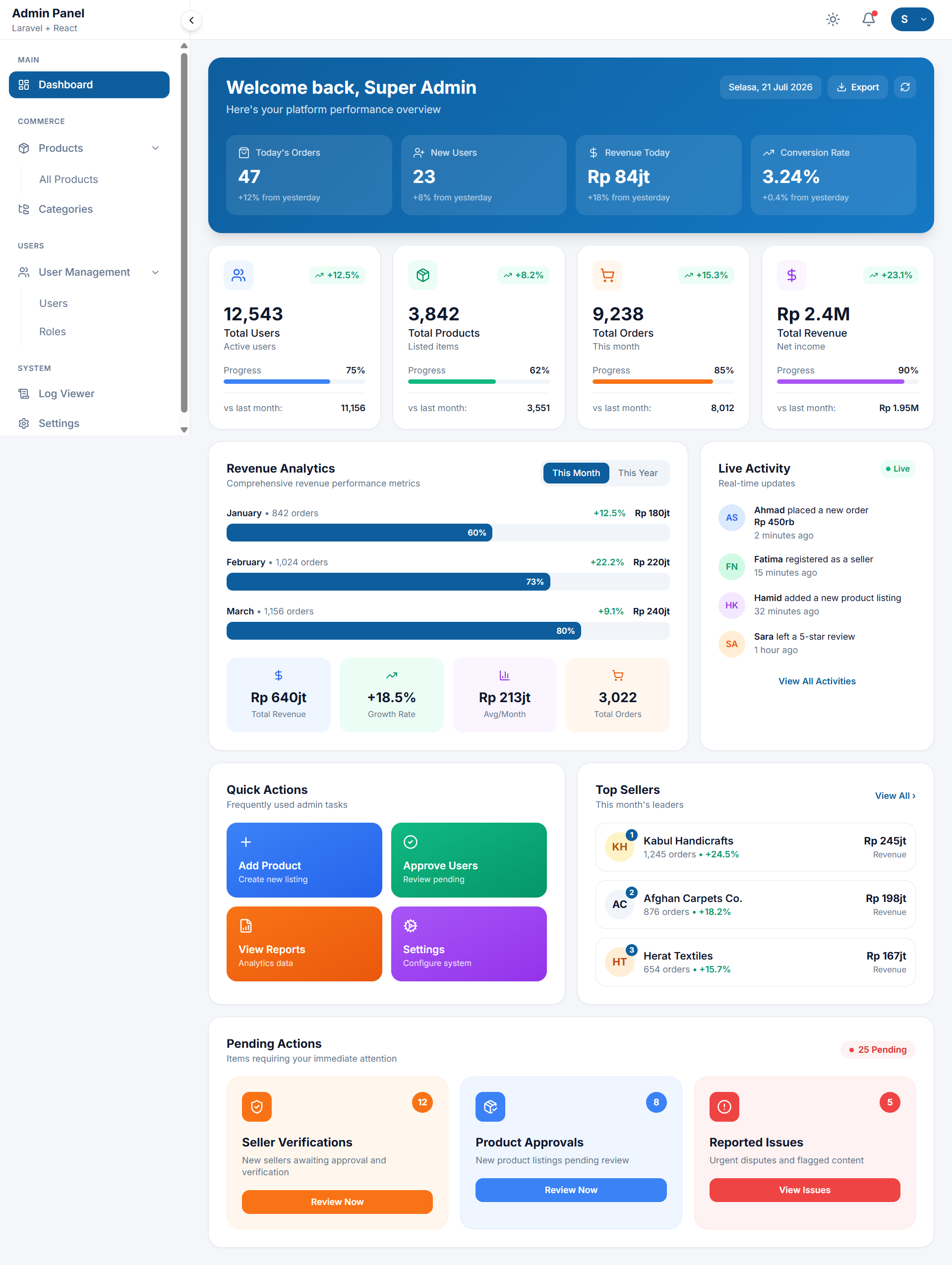952x1265 pixels.
Task: Open Herat Textiles seller row
Action: 755,962
